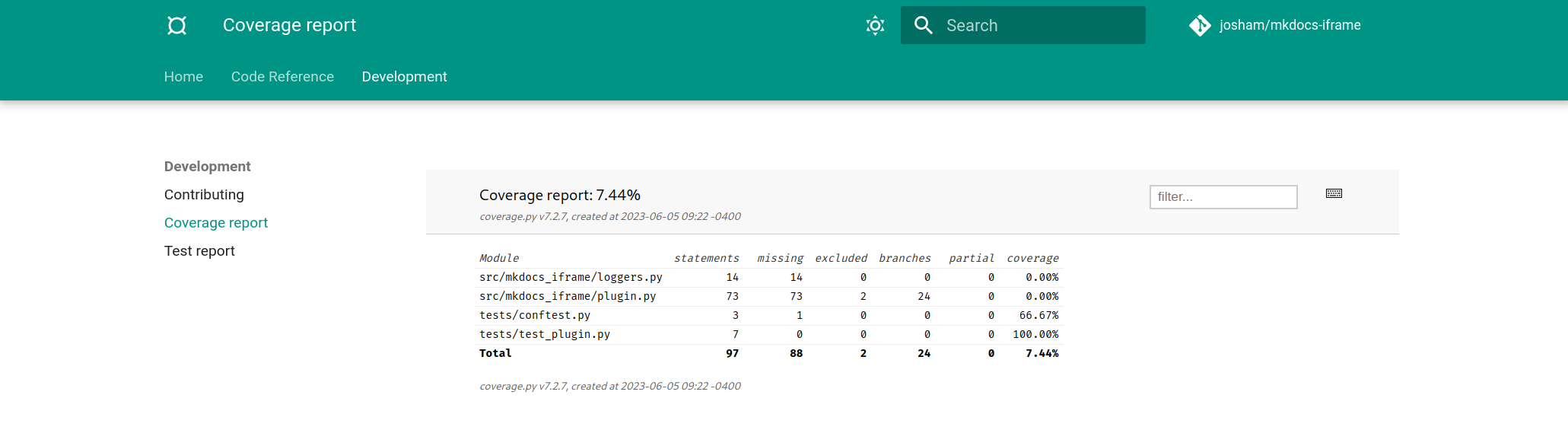Viewport: 1568px width, 430px height.
Task: Click the filter text box
Action: pos(1223,197)
